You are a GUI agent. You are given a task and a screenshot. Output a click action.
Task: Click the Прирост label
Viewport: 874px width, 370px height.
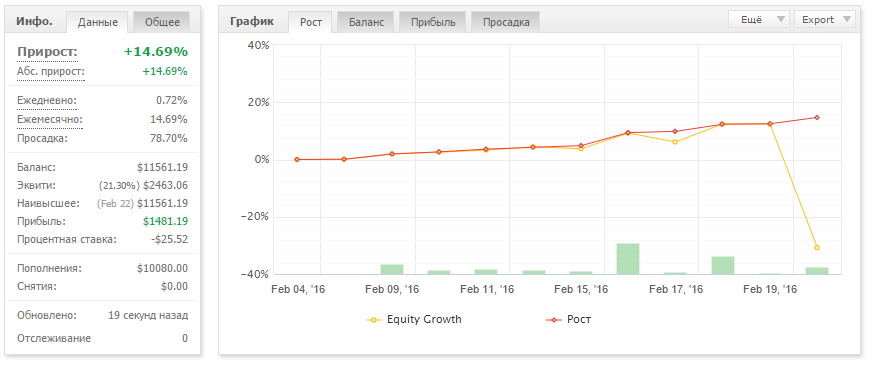point(47,52)
